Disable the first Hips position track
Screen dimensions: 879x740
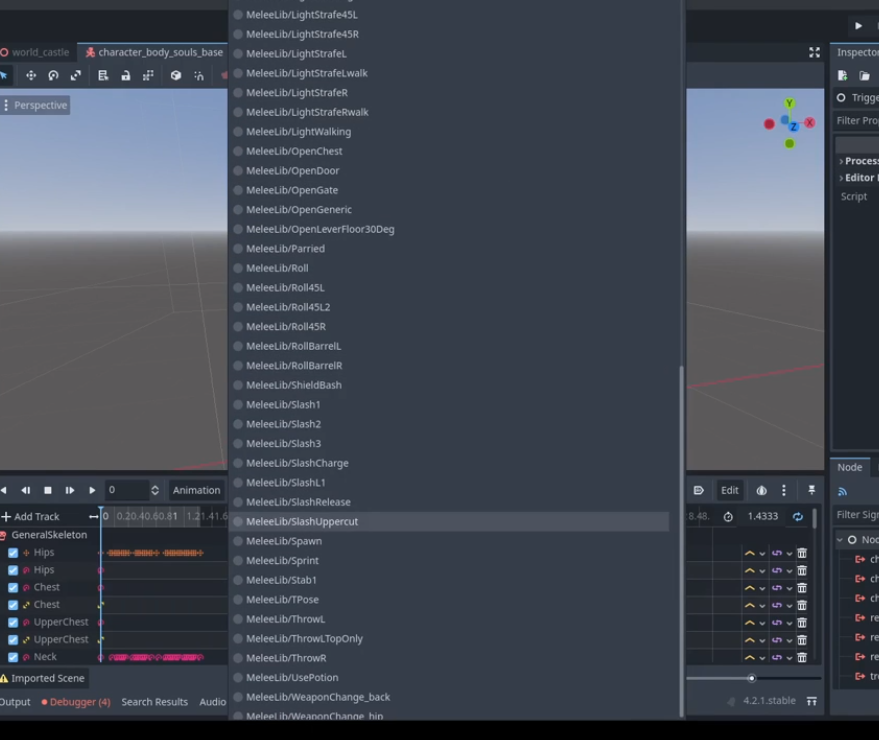tap(13, 553)
